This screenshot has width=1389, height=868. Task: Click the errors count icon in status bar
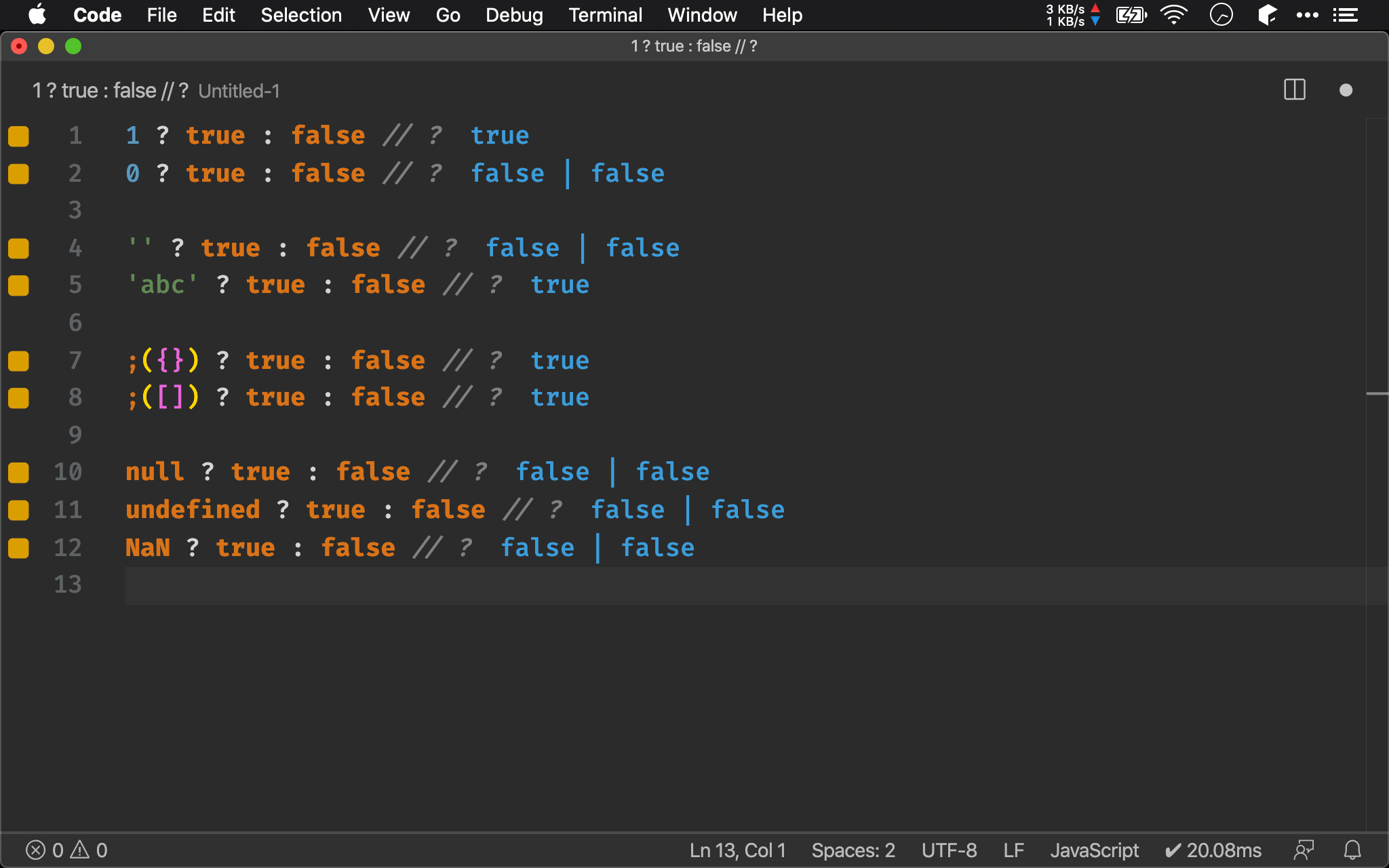tap(36, 850)
